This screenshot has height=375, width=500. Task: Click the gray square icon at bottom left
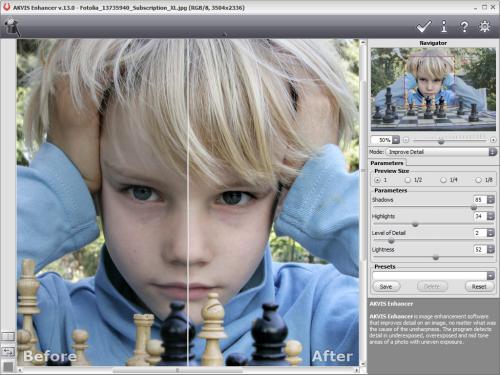tap(8, 367)
